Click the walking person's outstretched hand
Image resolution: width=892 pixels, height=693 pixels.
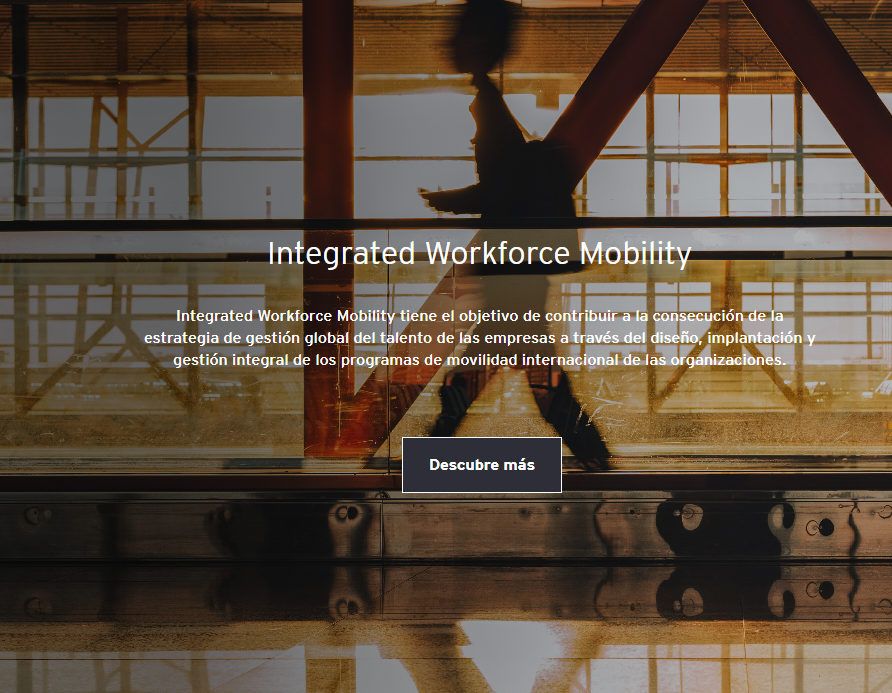pyautogui.click(x=427, y=193)
